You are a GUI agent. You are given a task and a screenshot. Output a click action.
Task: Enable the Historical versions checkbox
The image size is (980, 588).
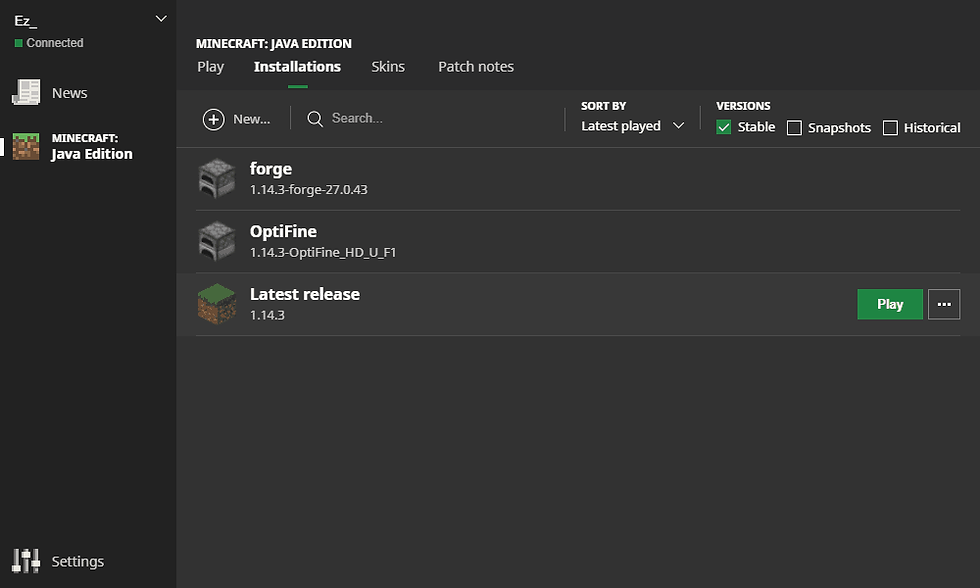click(x=890, y=127)
